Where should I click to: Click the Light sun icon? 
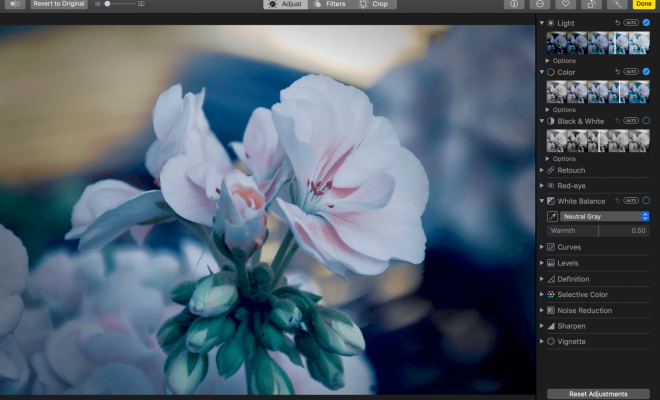(551, 23)
